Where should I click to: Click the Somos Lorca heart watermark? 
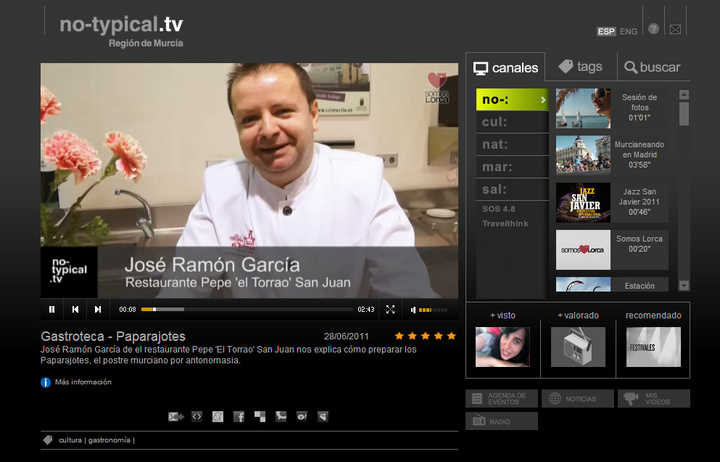click(x=437, y=87)
